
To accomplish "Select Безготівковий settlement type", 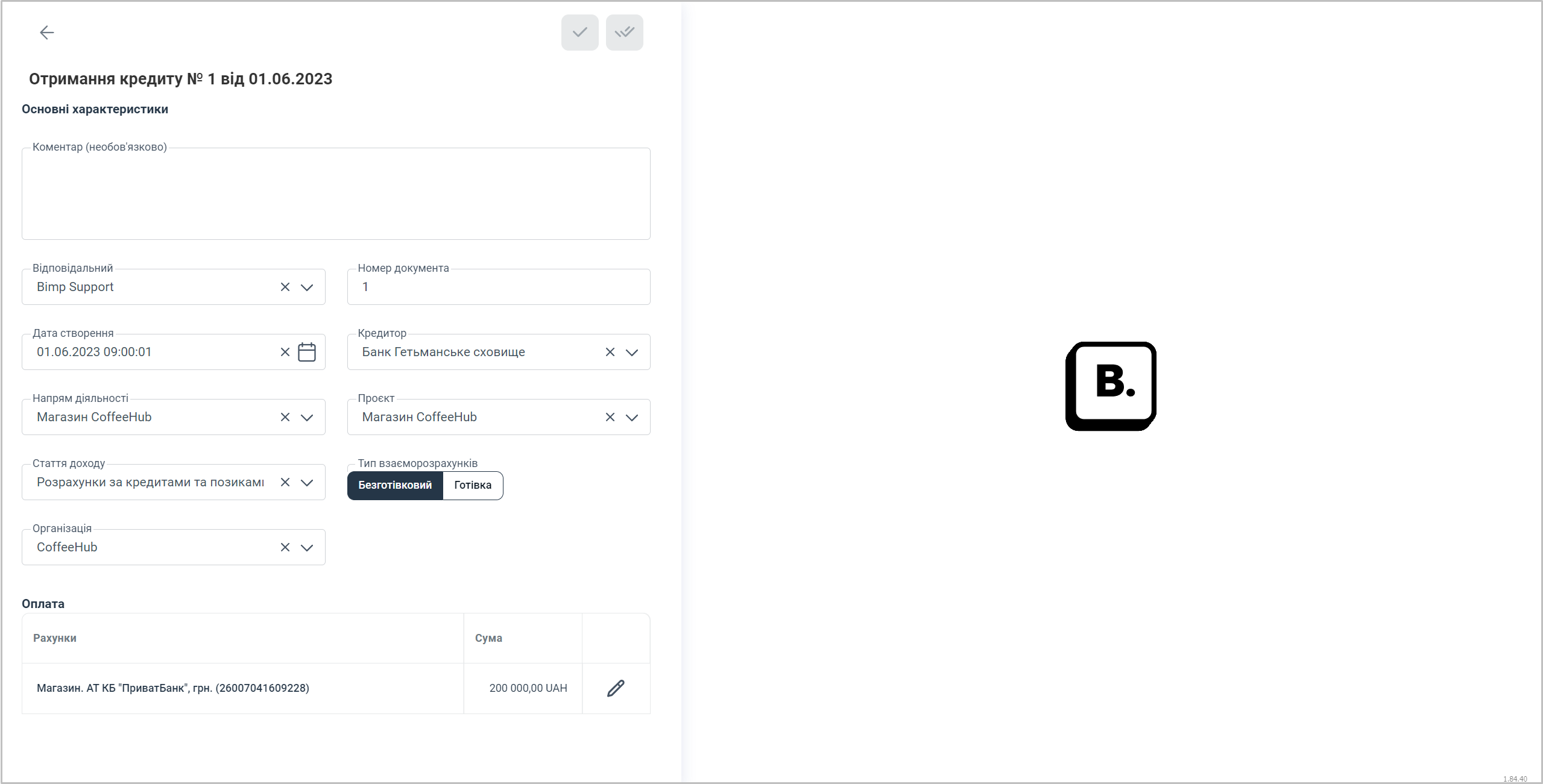I will pyautogui.click(x=395, y=485).
